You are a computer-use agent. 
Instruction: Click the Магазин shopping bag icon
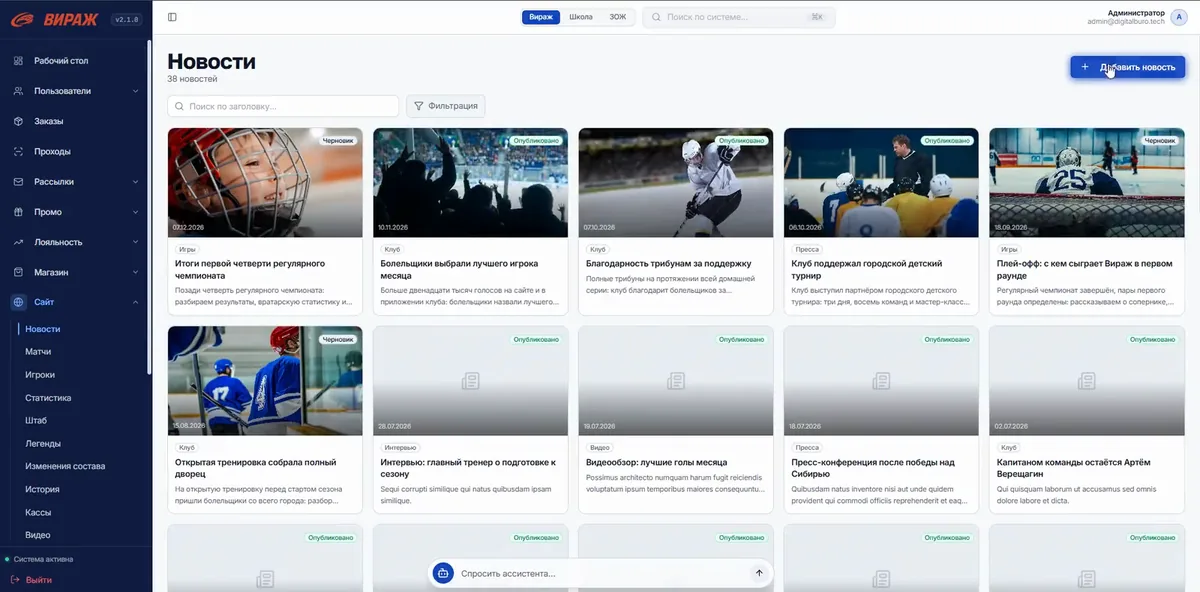pos(18,272)
